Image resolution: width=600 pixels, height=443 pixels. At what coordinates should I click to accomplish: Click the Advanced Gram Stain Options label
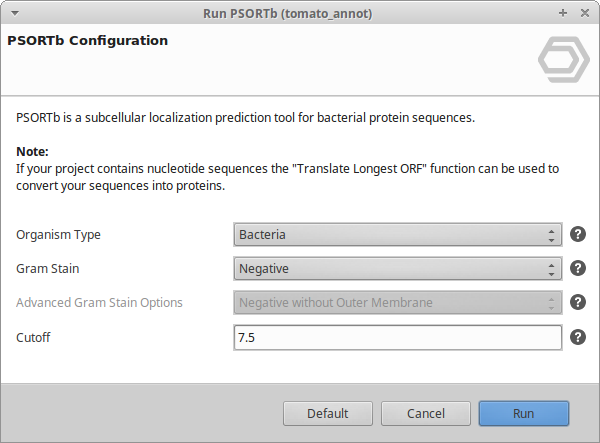(x=99, y=302)
